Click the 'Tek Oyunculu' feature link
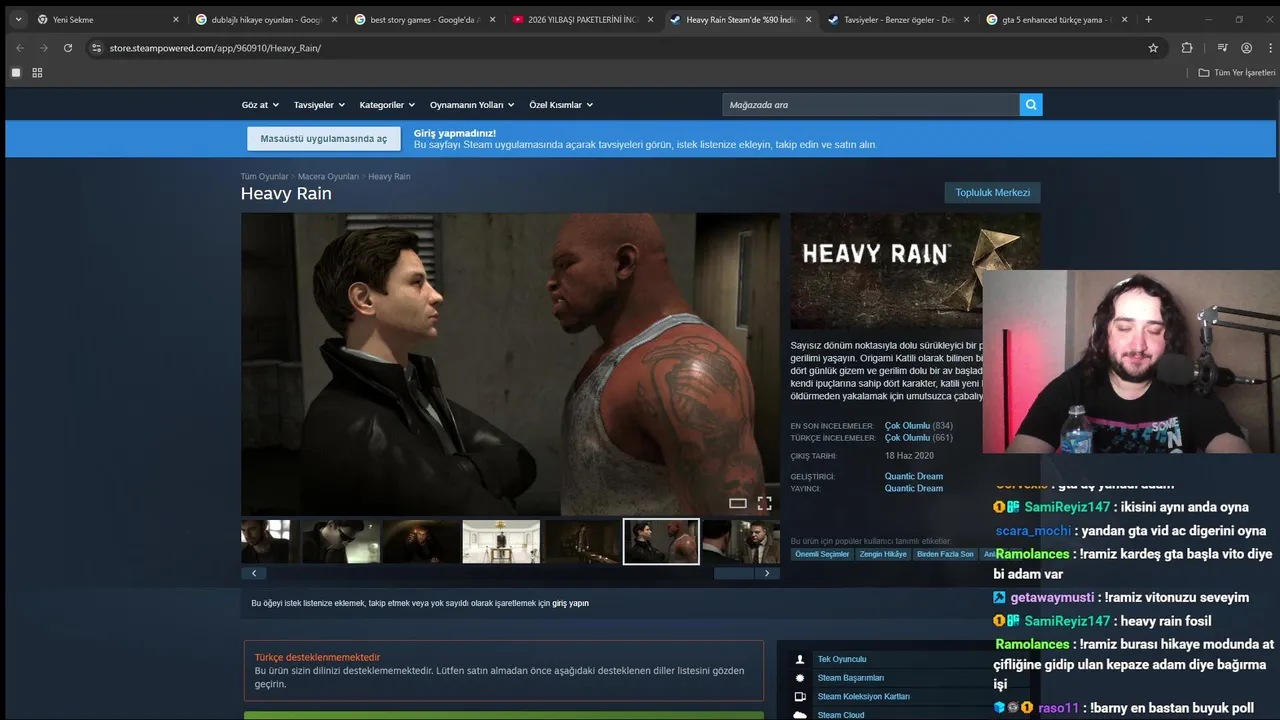The height and width of the screenshot is (720, 1280). point(842,659)
